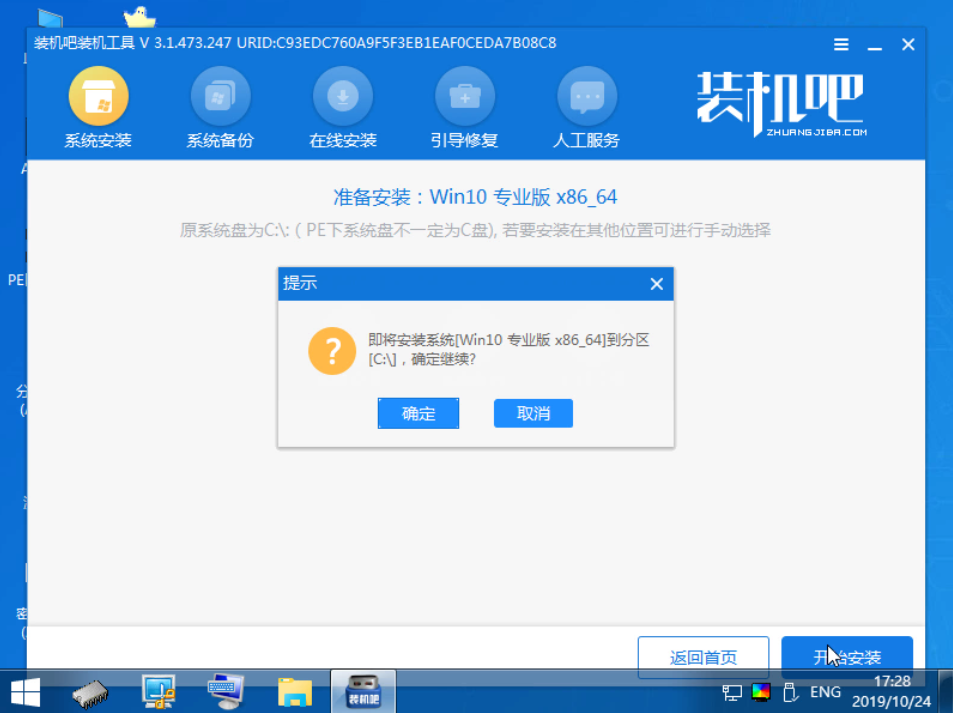
Task: Cancel the prompt by clicking 取消
Action: pos(533,413)
